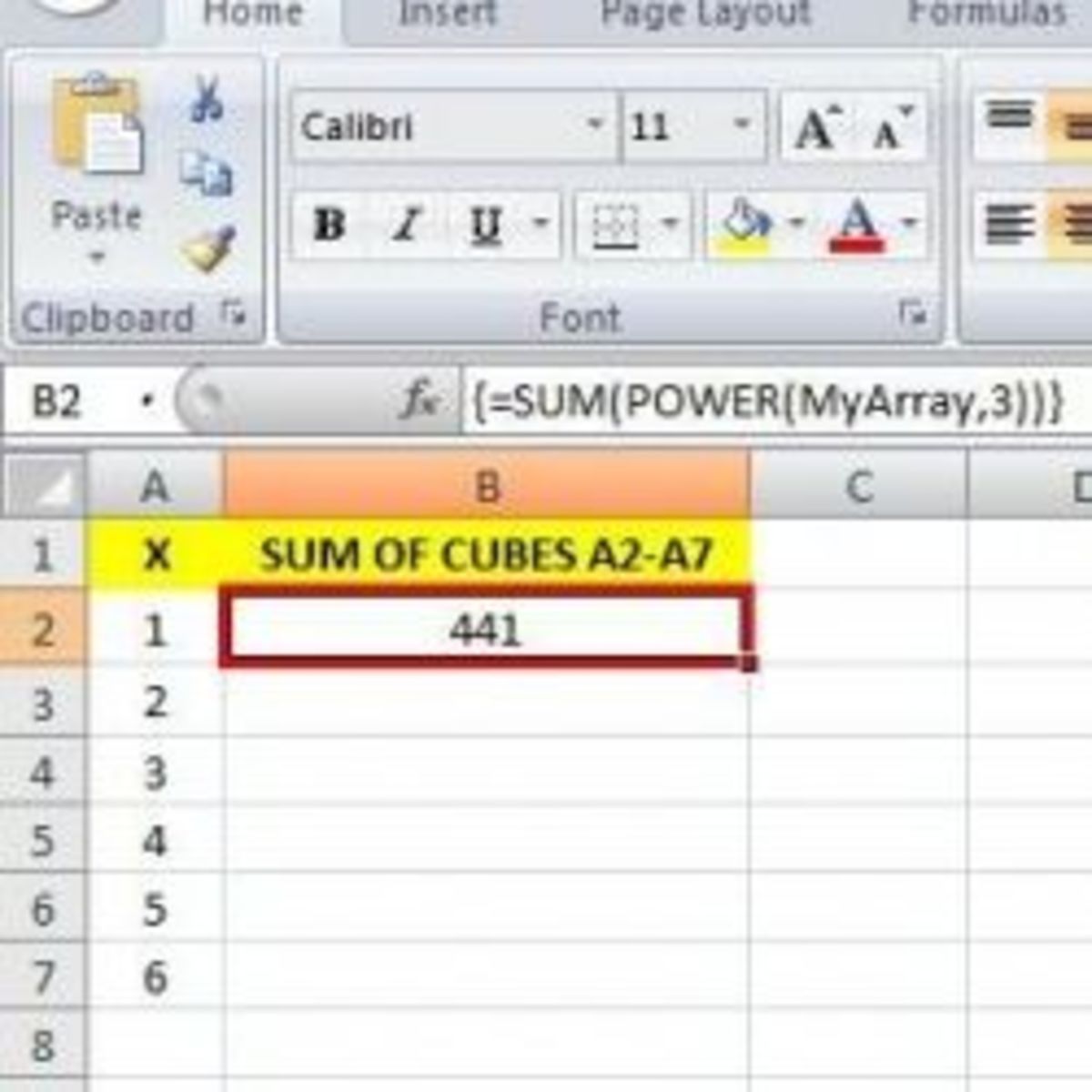This screenshot has height=1092, width=1092.
Task: Open the Page Layout ribbon tab
Action: tap(705, 14)
